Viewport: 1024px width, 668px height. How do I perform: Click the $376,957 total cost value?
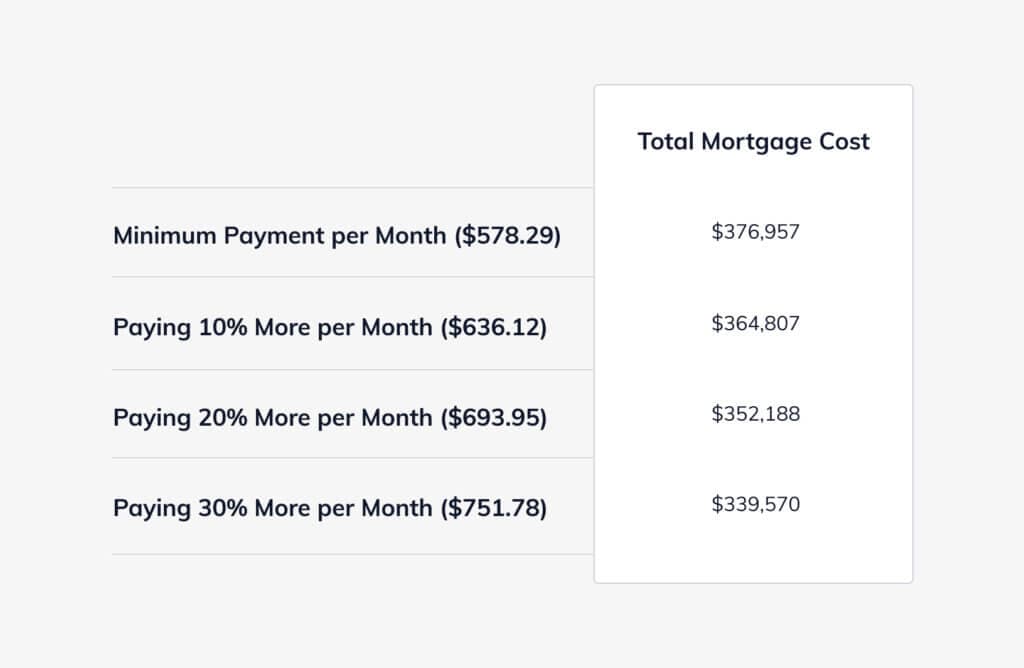click(x=755, y=232)
